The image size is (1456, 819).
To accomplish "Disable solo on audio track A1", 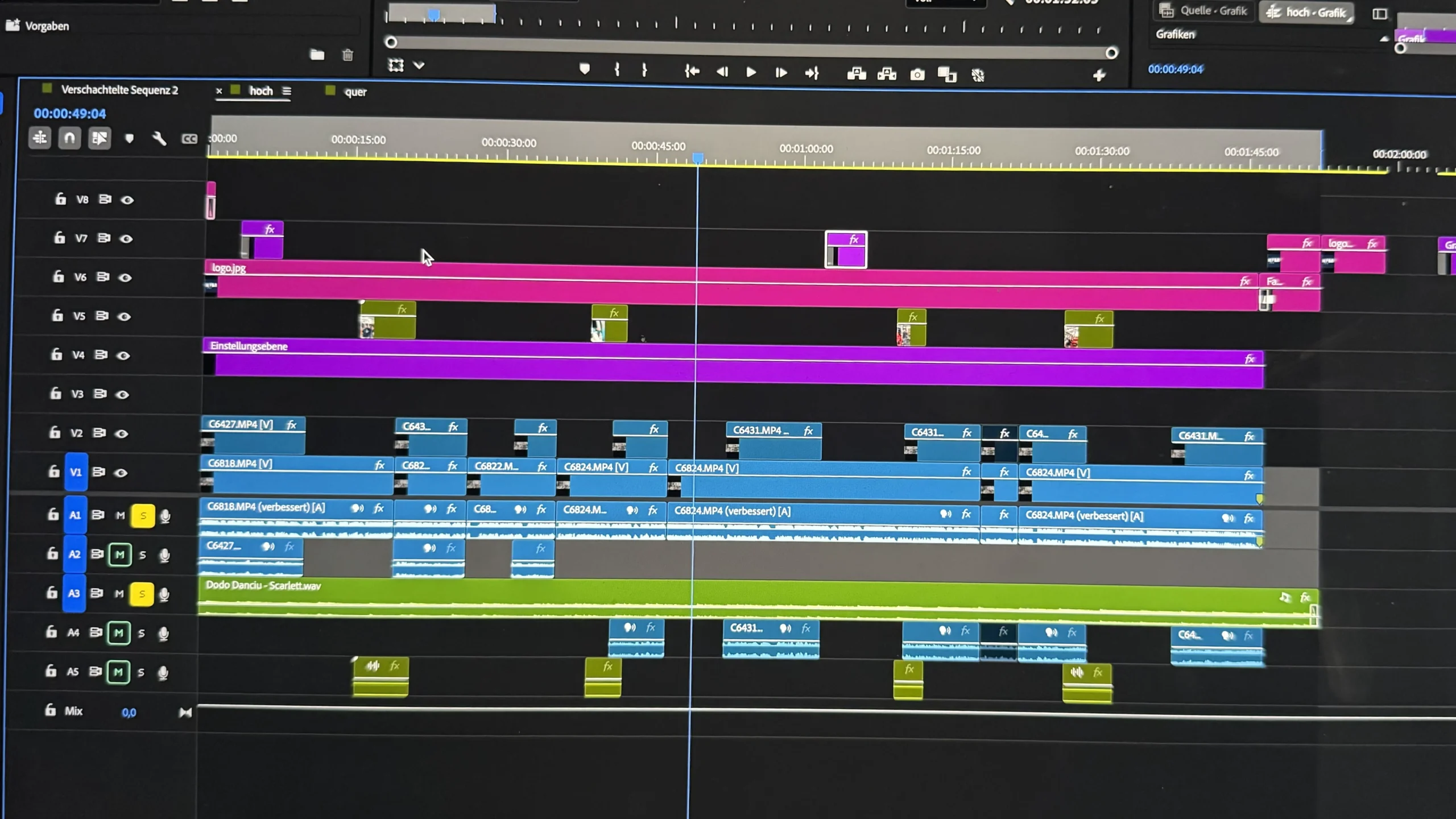I will [143, 516].
